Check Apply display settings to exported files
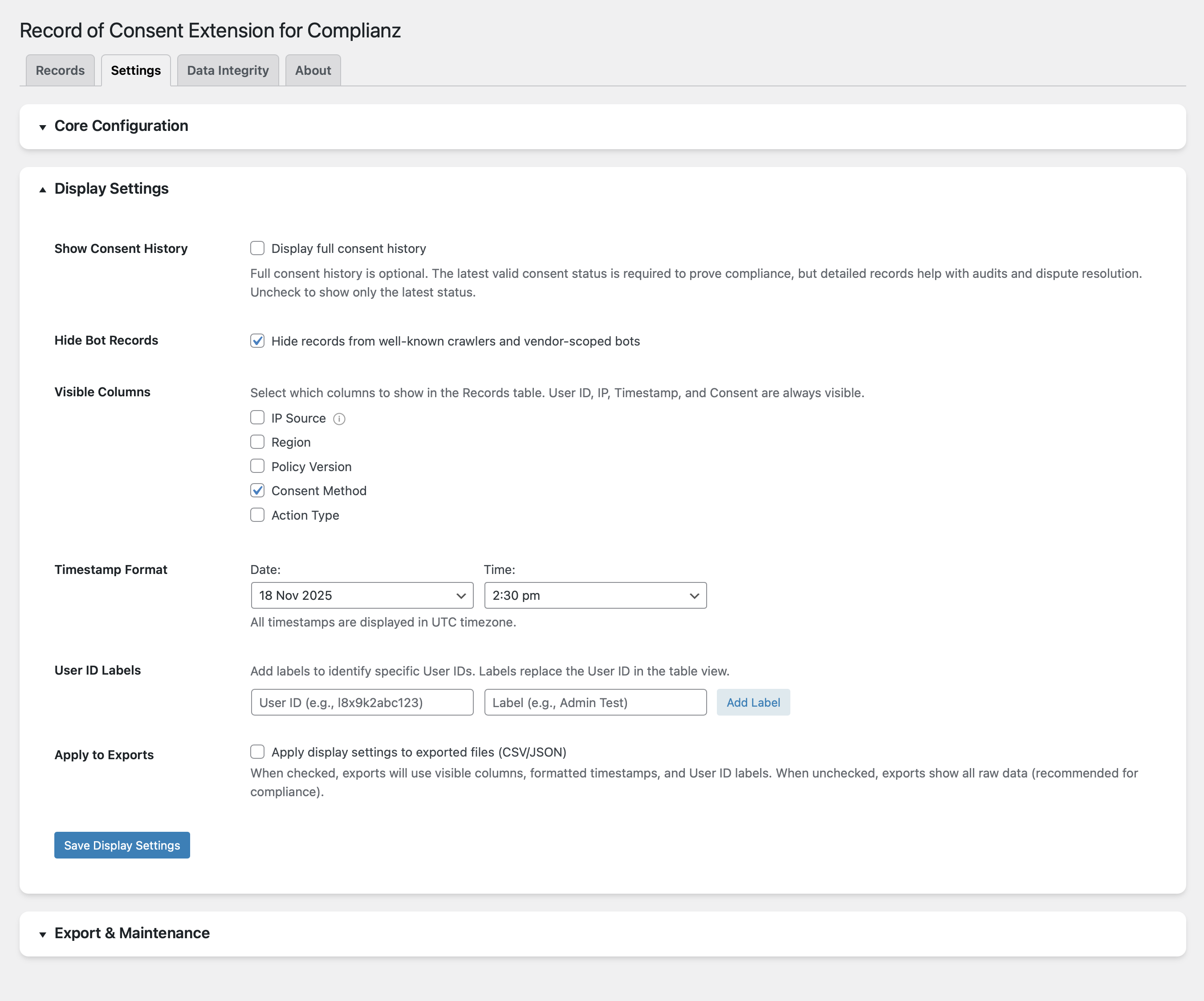The image size is (1204, 1001). click(x=257, y=752)
